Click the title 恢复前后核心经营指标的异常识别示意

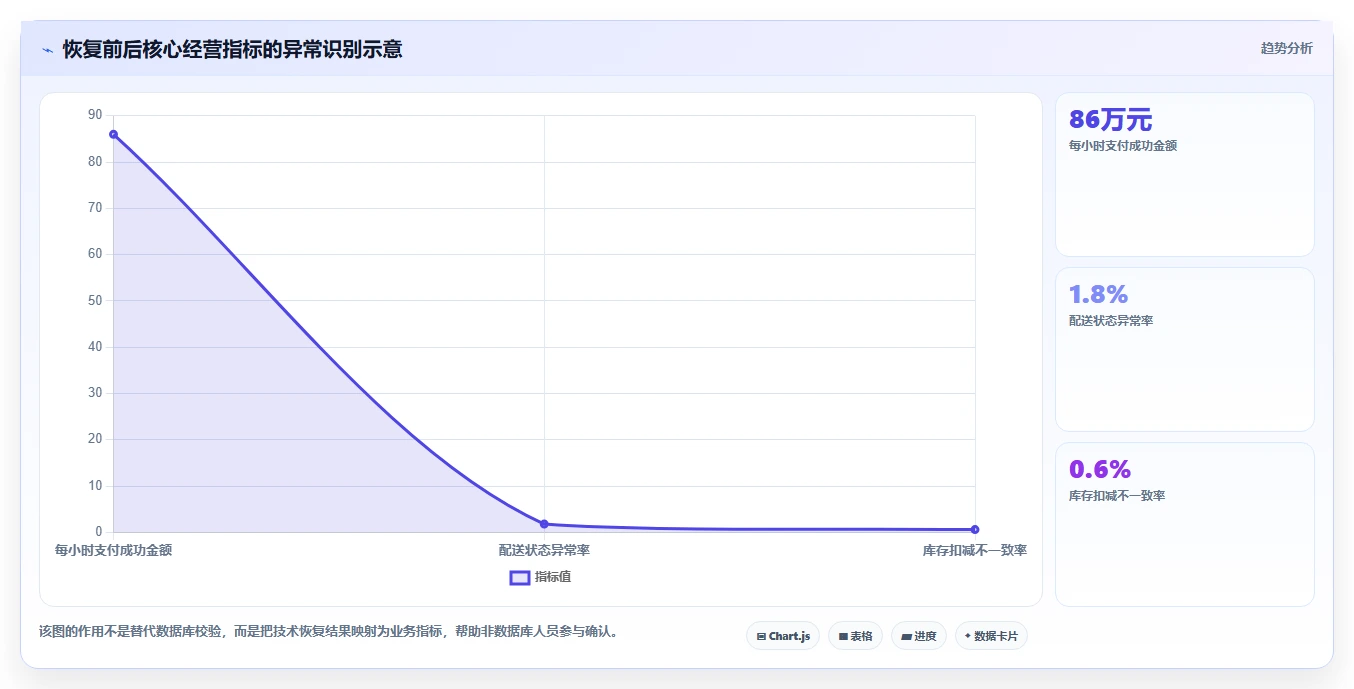(x=233, y=49)
